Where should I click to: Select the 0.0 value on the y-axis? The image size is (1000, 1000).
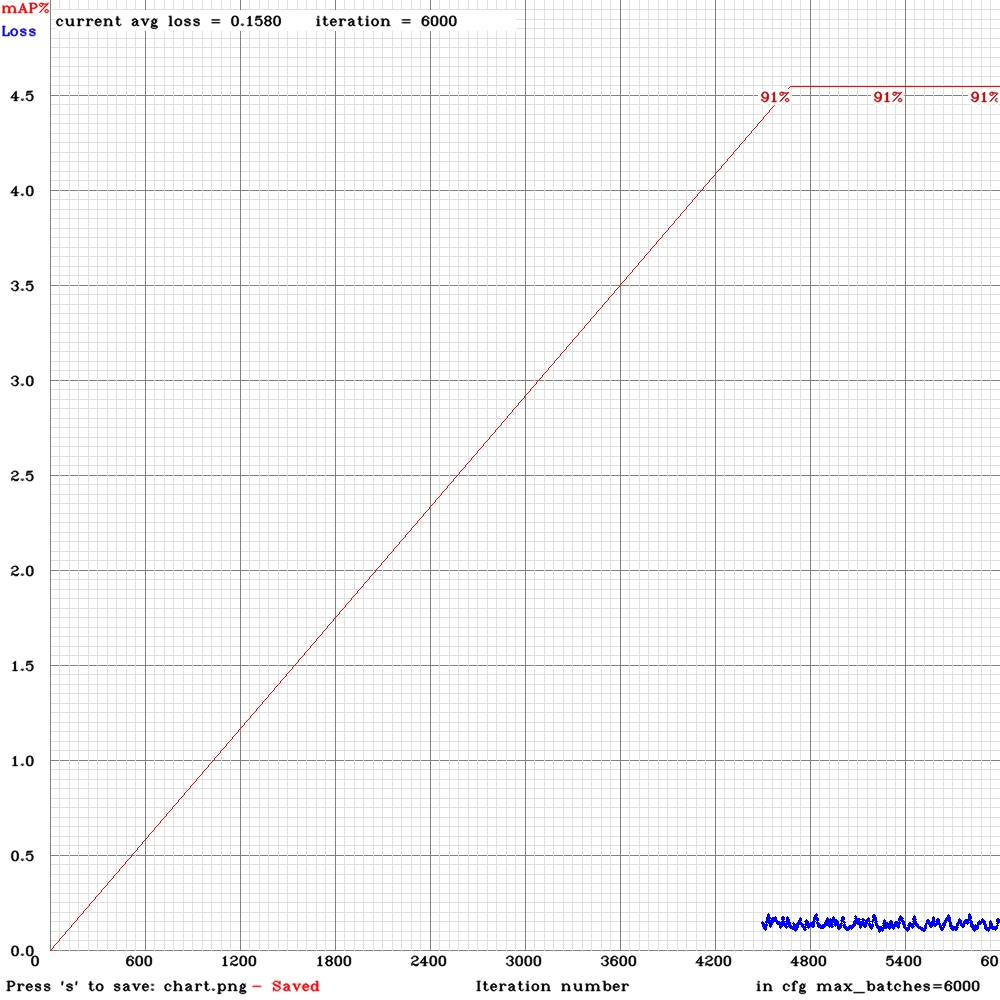pos(20,948)
